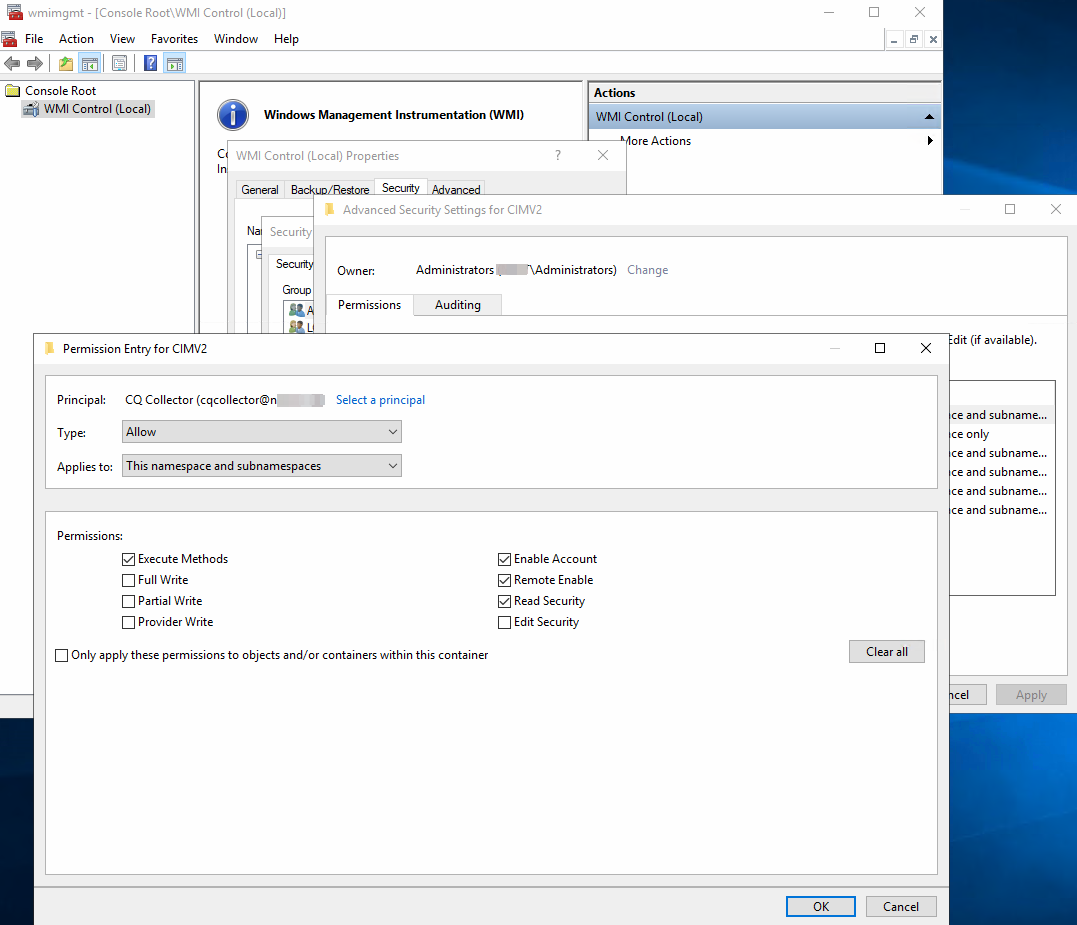This screenshot has width=1077, height=925.
Task: Click the question-mark help icon in WMI Control Properties
Action: [558, 155]
